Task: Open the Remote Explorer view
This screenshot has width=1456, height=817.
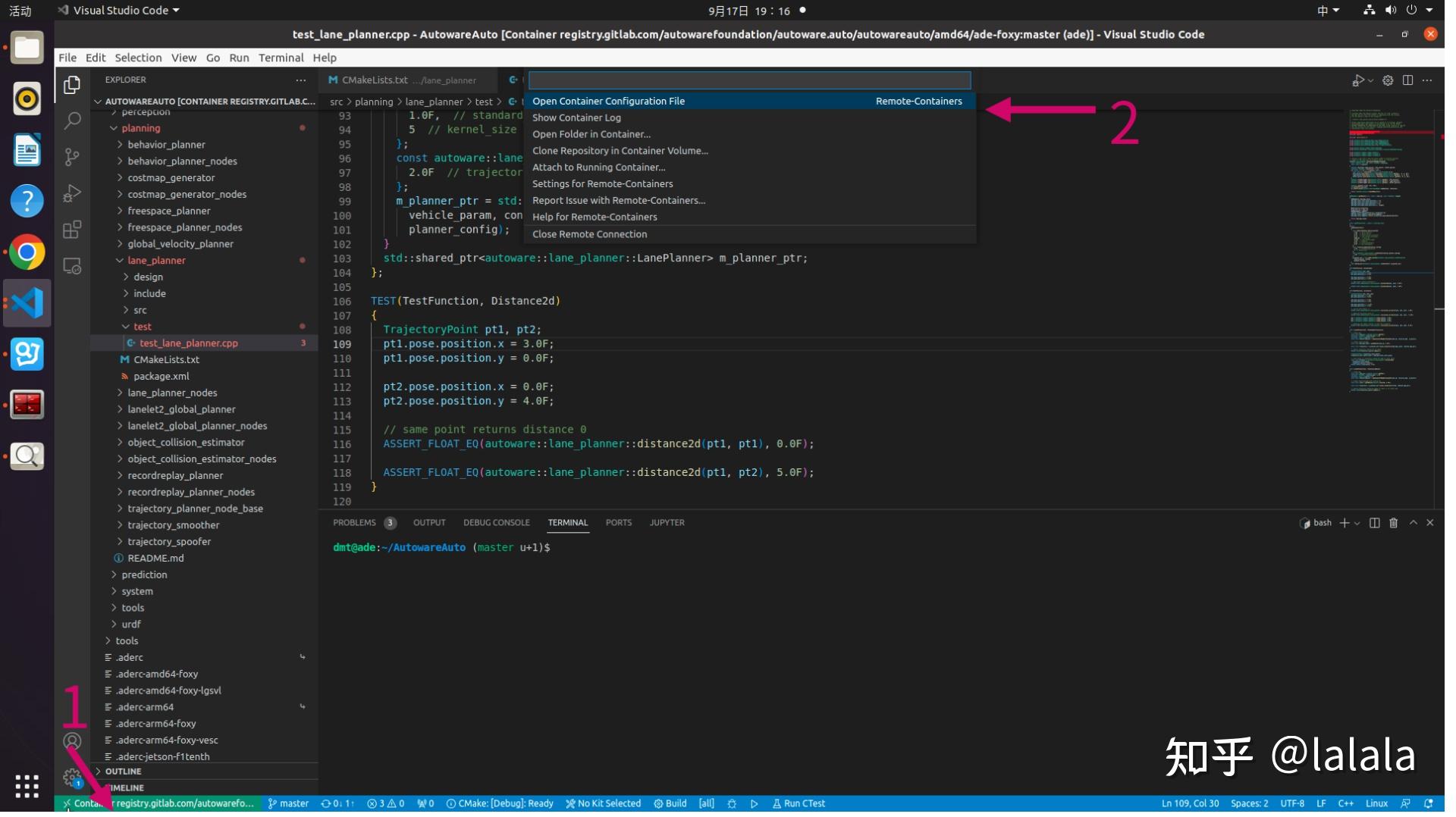Action: (72, 268)
